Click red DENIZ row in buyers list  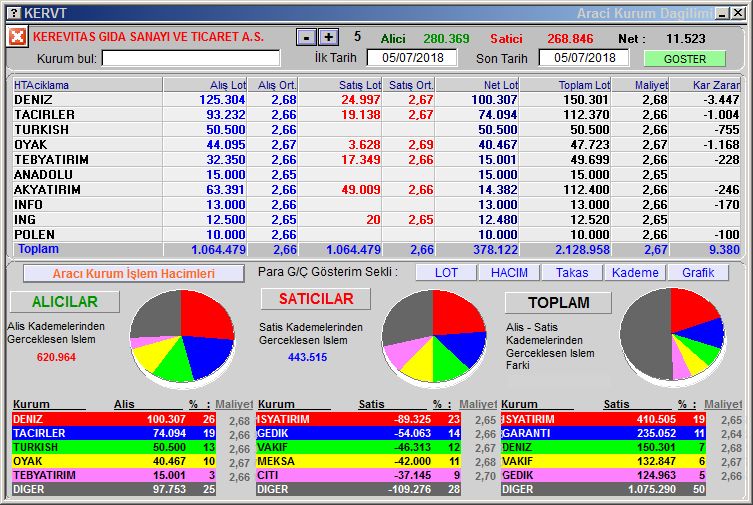tap(114, 419)
